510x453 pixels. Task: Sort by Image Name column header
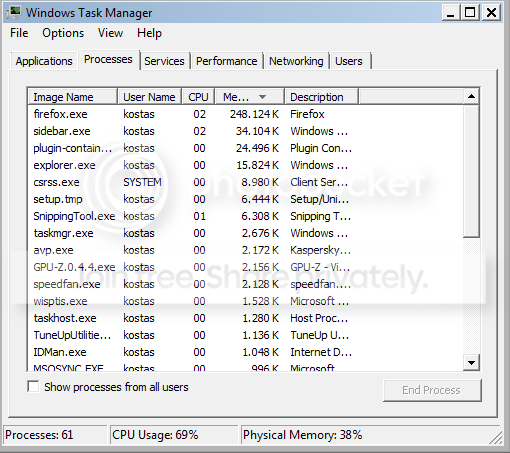tap(73, 97)
